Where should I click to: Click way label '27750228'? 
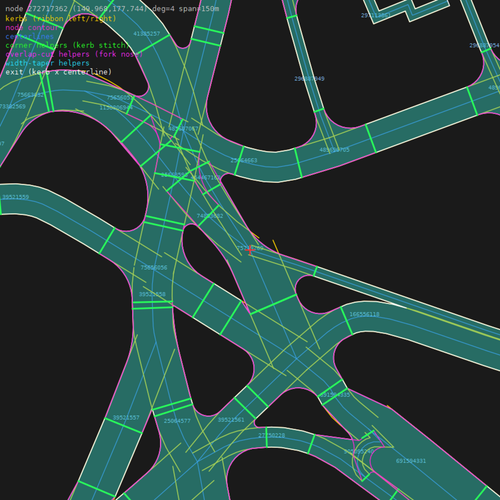[x=272, y=435]
